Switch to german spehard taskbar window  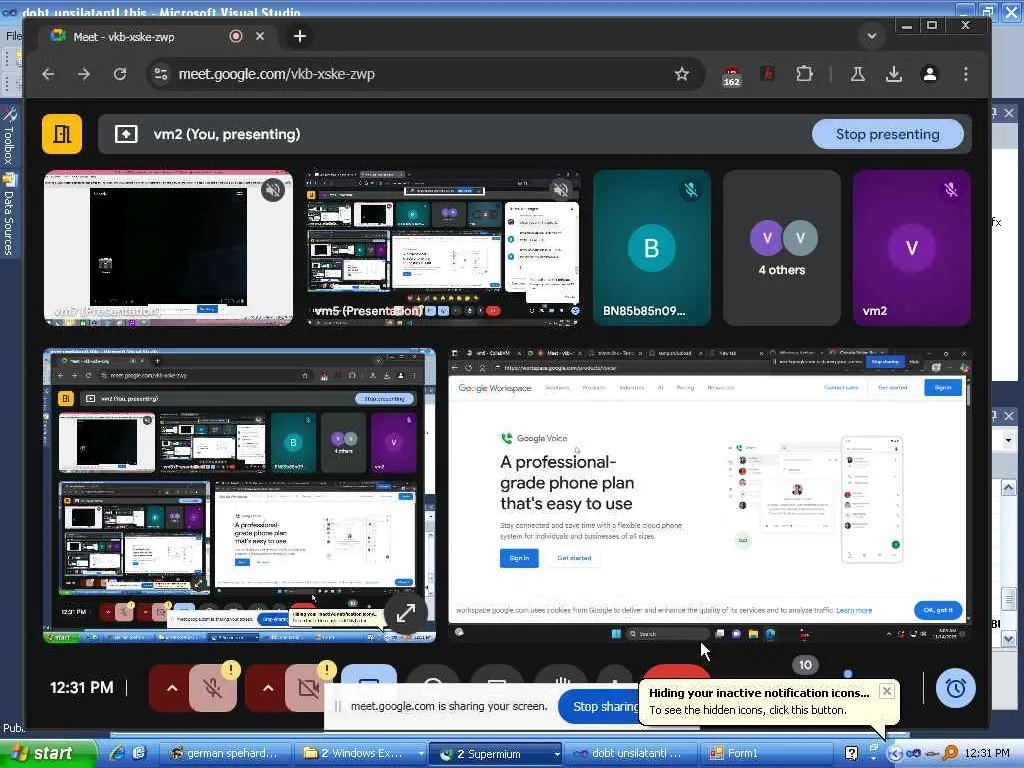tap(224, 754)
